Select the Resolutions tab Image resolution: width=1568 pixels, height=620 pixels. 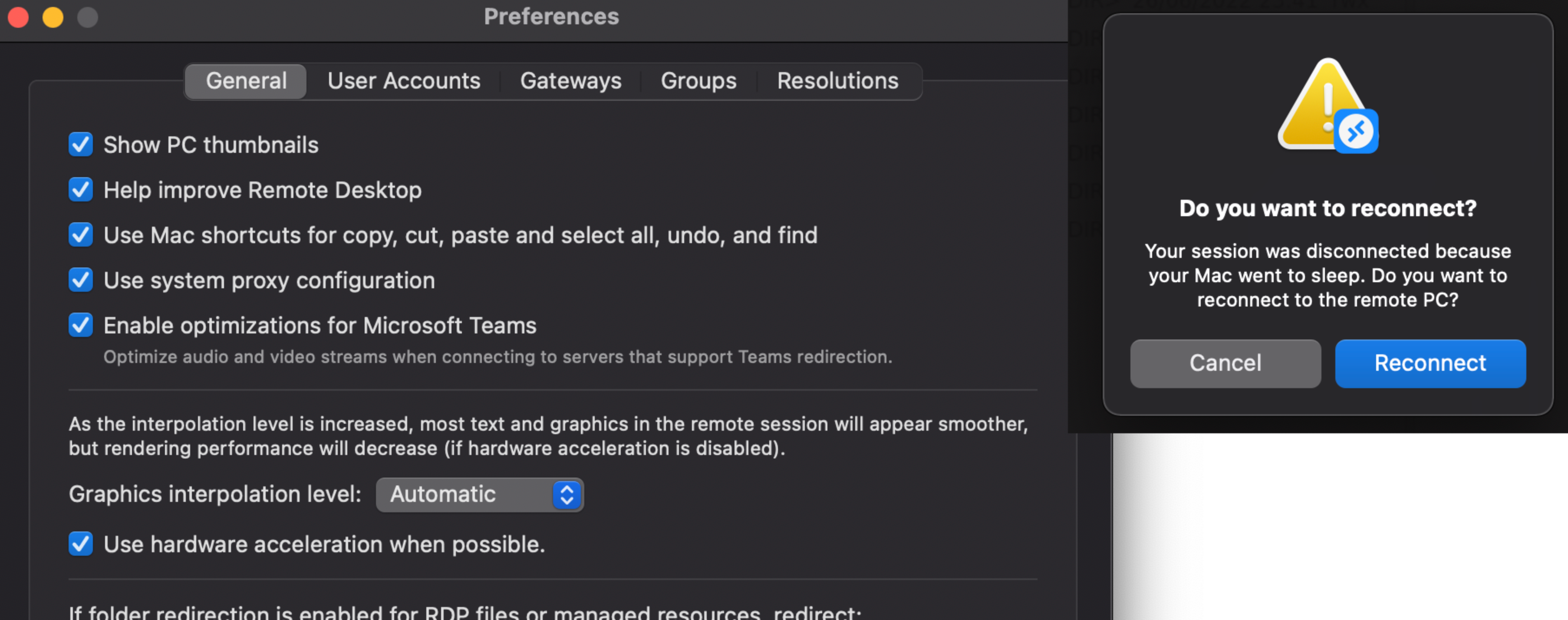tap(837, 80)
